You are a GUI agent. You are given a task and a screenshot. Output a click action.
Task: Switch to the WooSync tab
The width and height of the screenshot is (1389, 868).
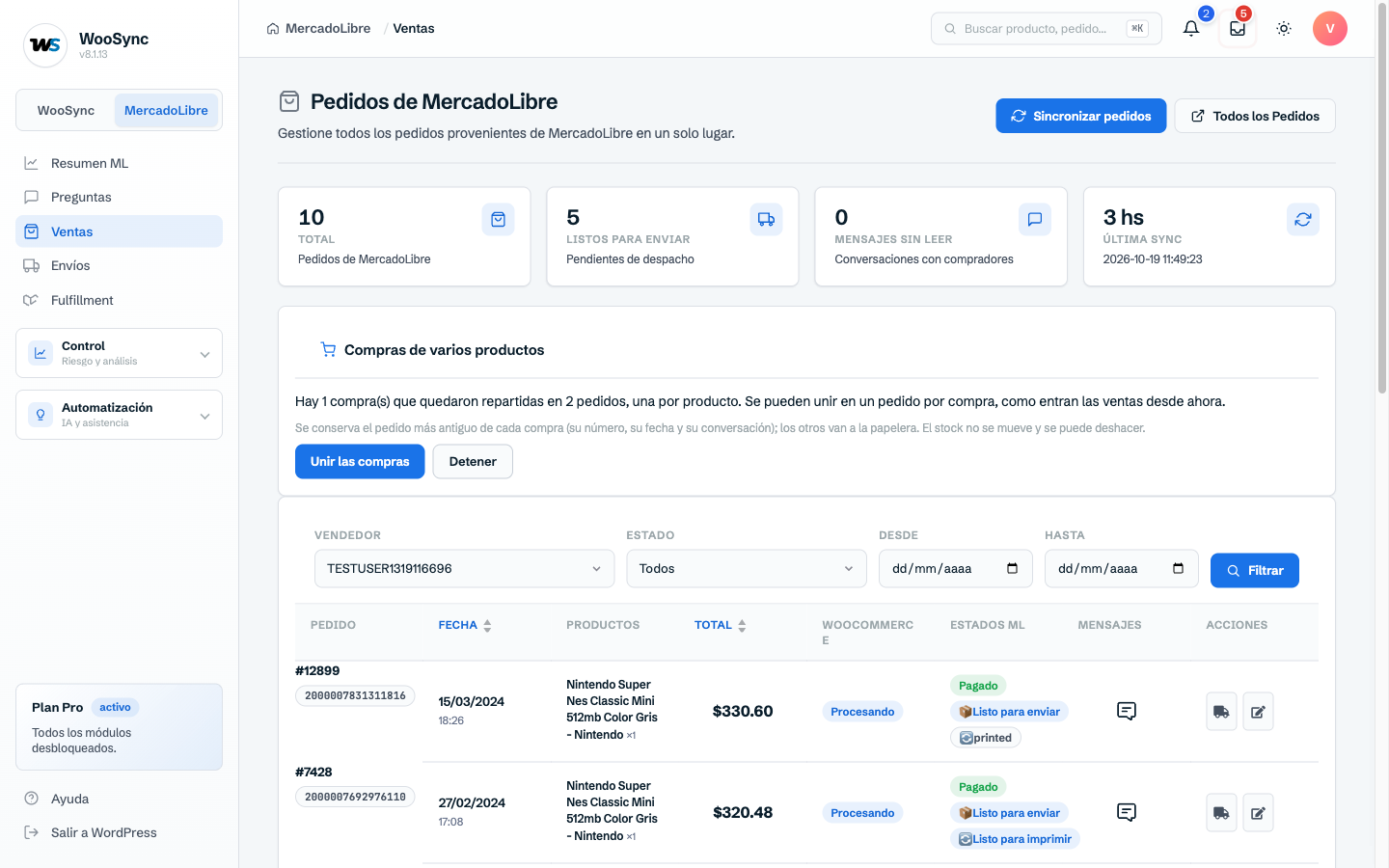coord(66,110)
